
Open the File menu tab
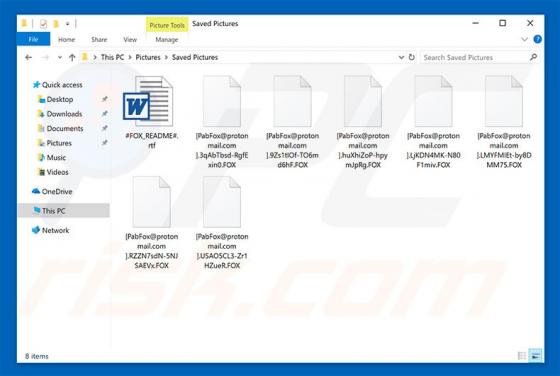(33, 39)
